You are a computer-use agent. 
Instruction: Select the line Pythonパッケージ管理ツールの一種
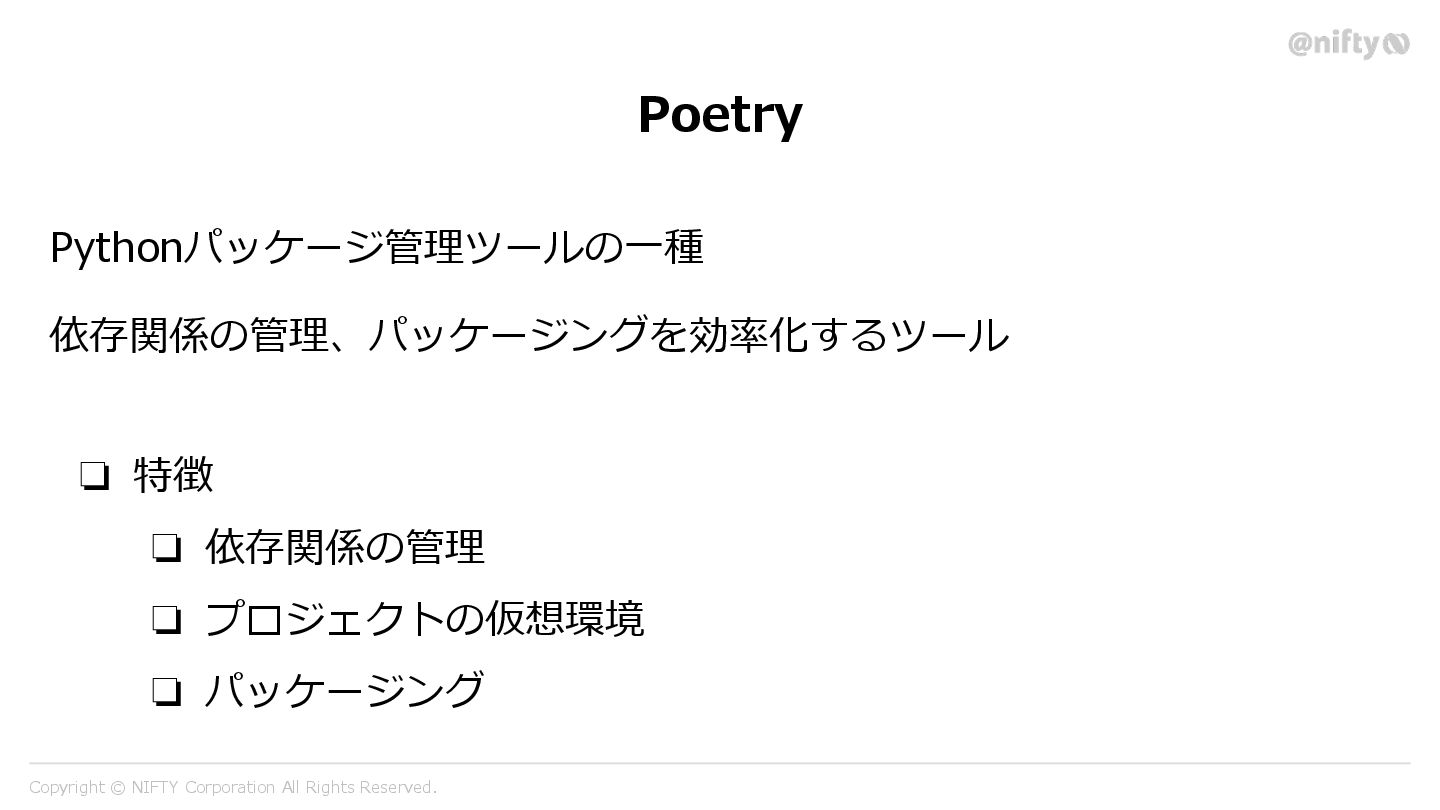point(377,247)
